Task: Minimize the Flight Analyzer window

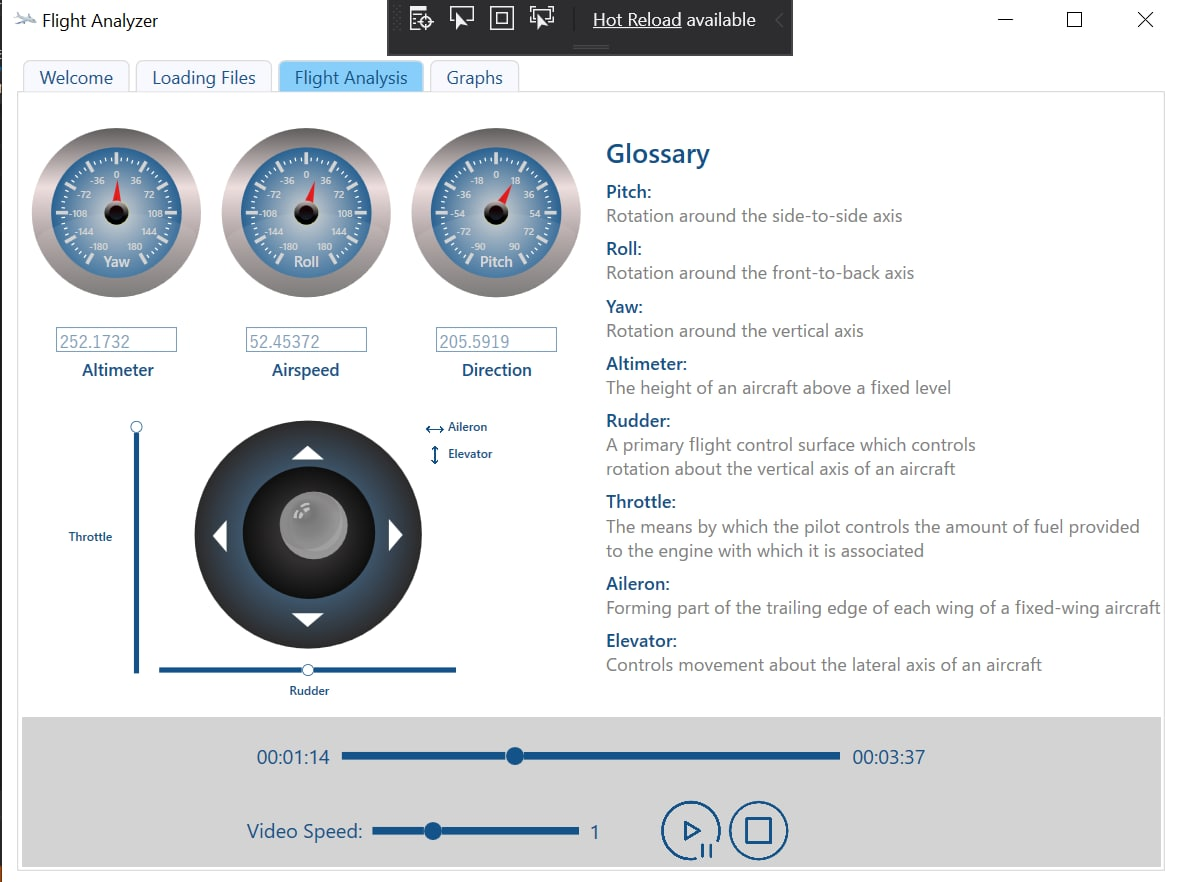Action: (x=1005, y=20)
